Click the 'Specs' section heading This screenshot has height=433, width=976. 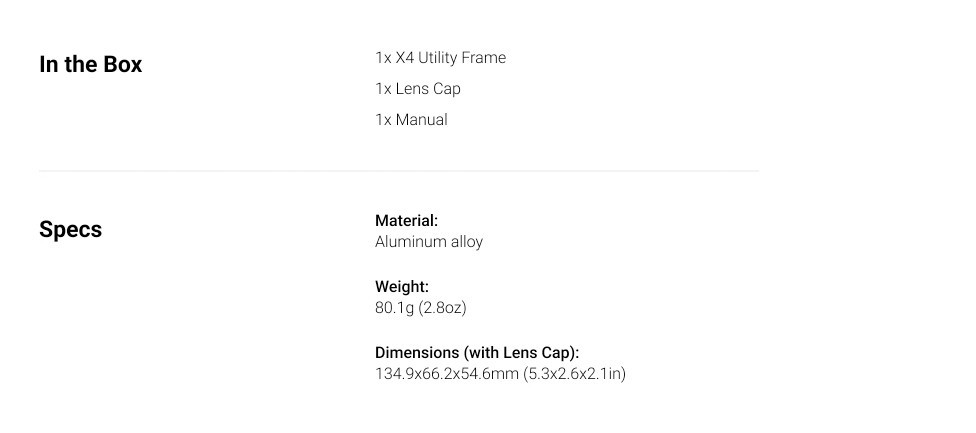click(x=70, y=230)
